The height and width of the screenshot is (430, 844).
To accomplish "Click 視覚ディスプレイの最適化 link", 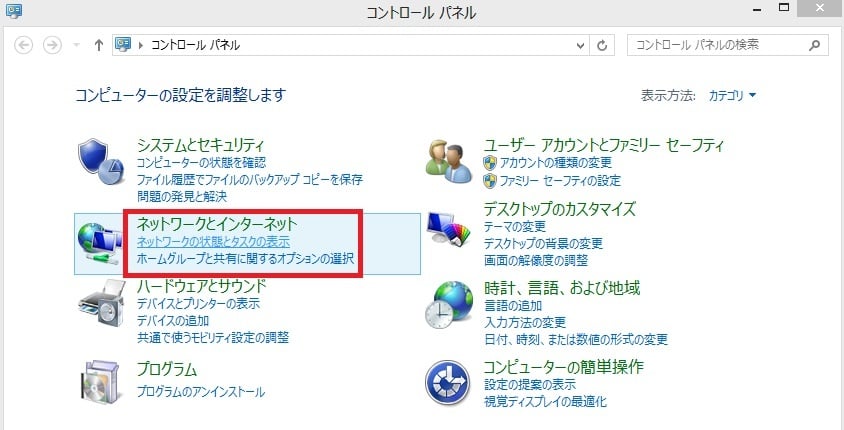I will (x=545, y=402).
